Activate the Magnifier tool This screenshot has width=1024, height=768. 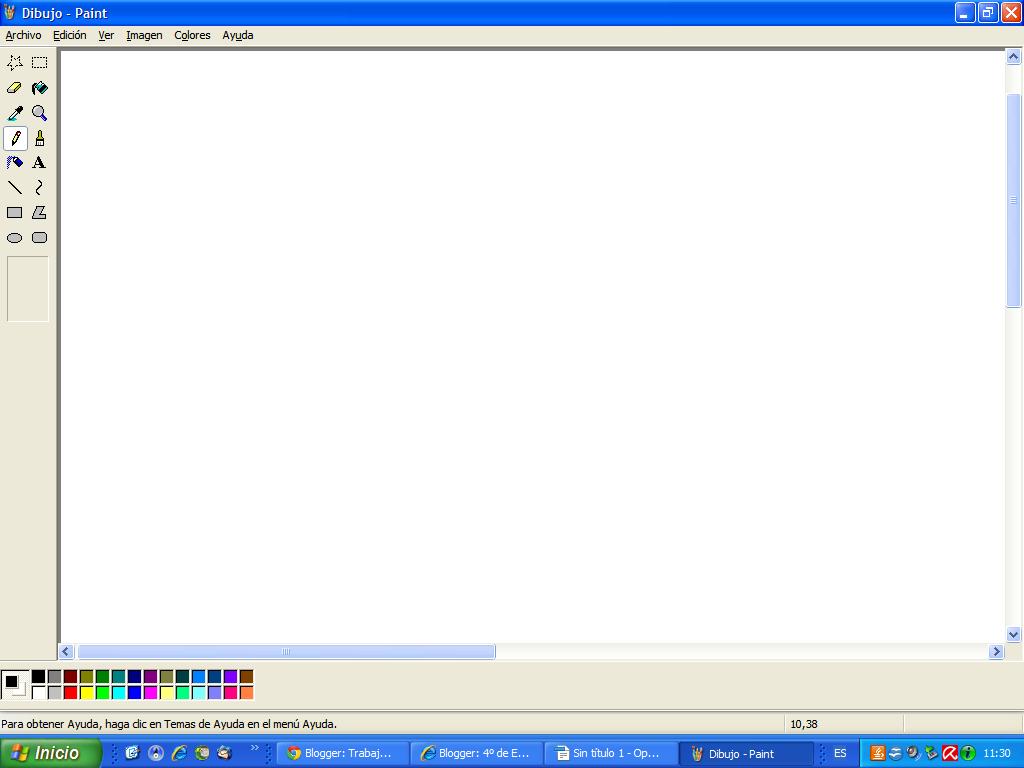click(x=39, y=113)
